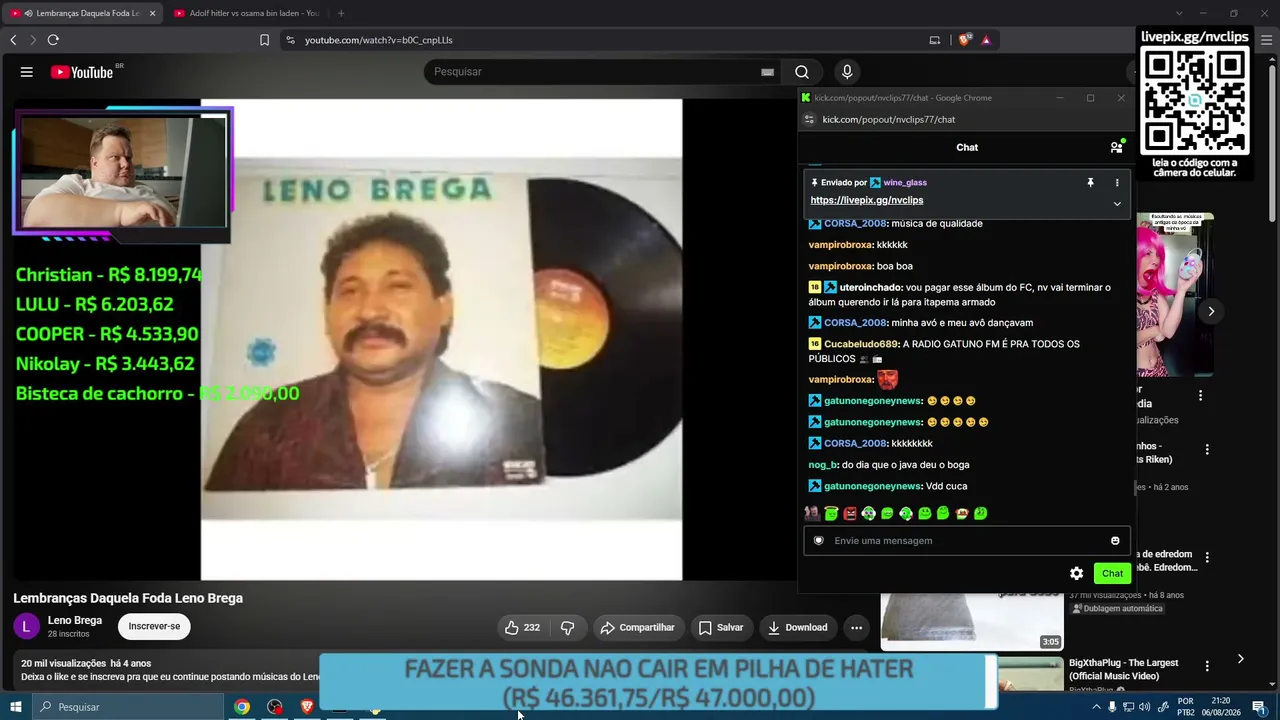Close the Lembranças Daquela Foda tab
The height and width of the screenshot is (720, 1280).
click(153, 13)
